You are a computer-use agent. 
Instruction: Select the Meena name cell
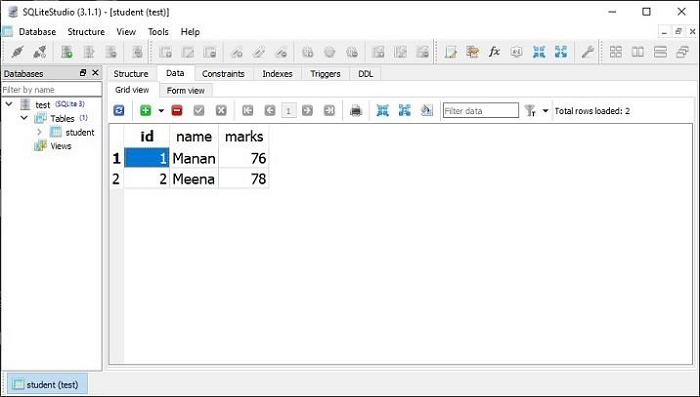click(x=194, y=179)
